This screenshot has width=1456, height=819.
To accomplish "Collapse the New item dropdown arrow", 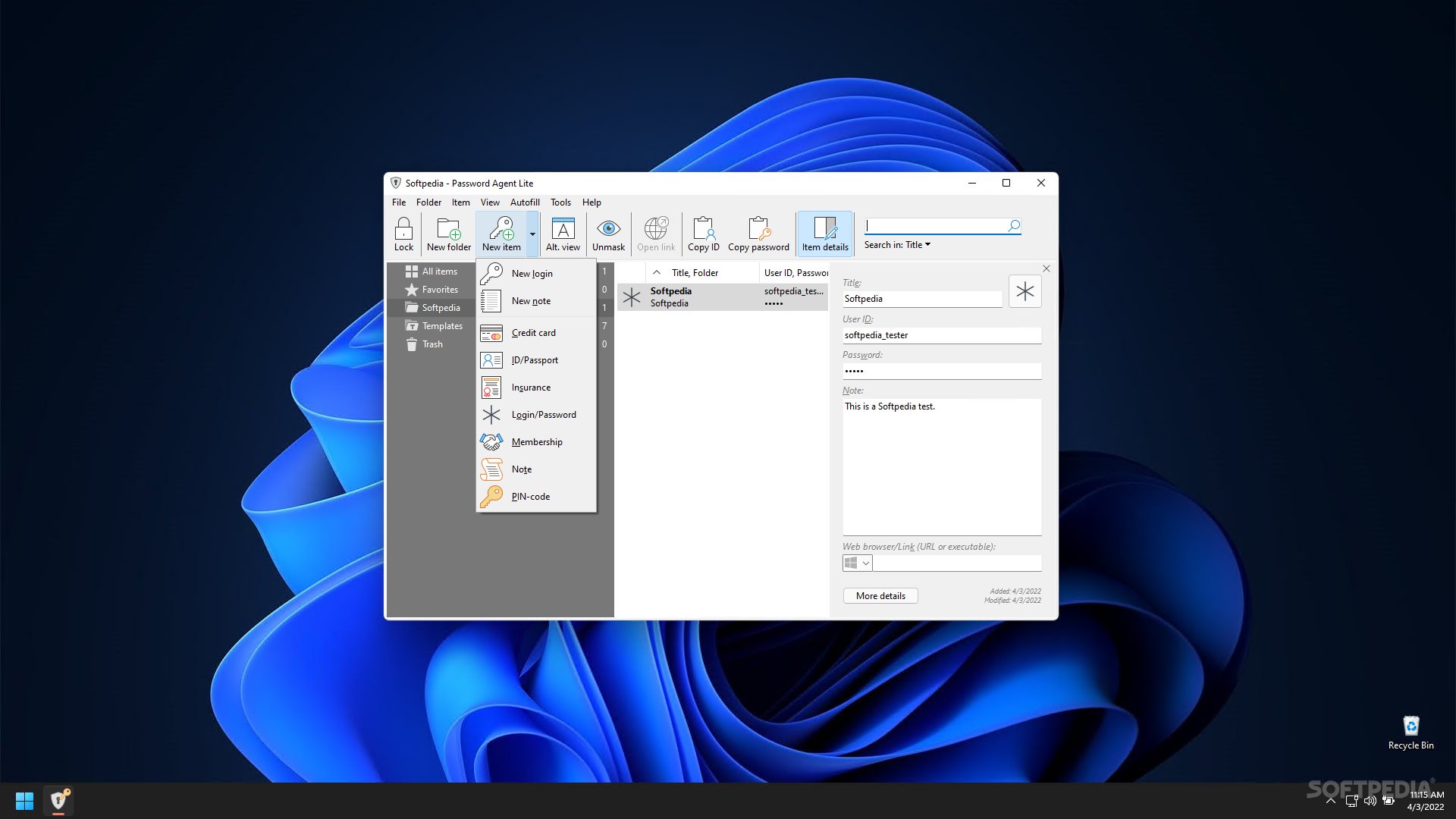I will point(532,234).
